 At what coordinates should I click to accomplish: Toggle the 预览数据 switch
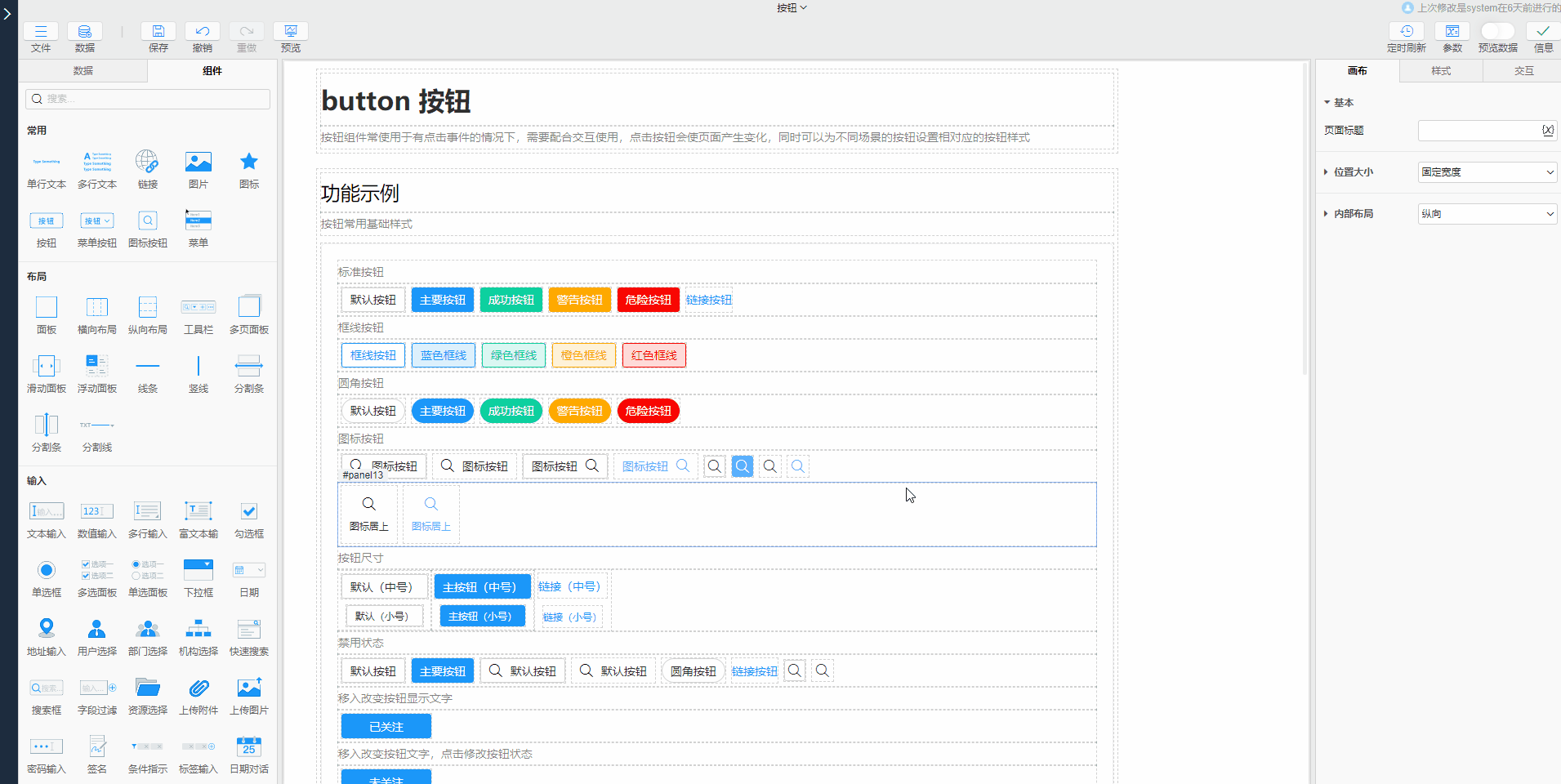pos(1497,31)
